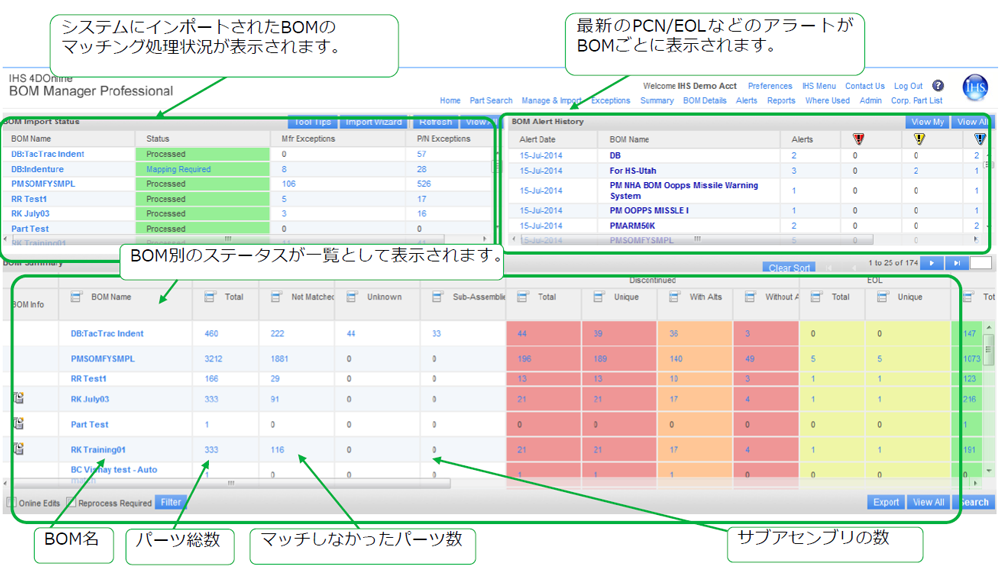
Task: Open PMSOMFYSMPL in BOM Summary table
Action: tap(103, 359)
